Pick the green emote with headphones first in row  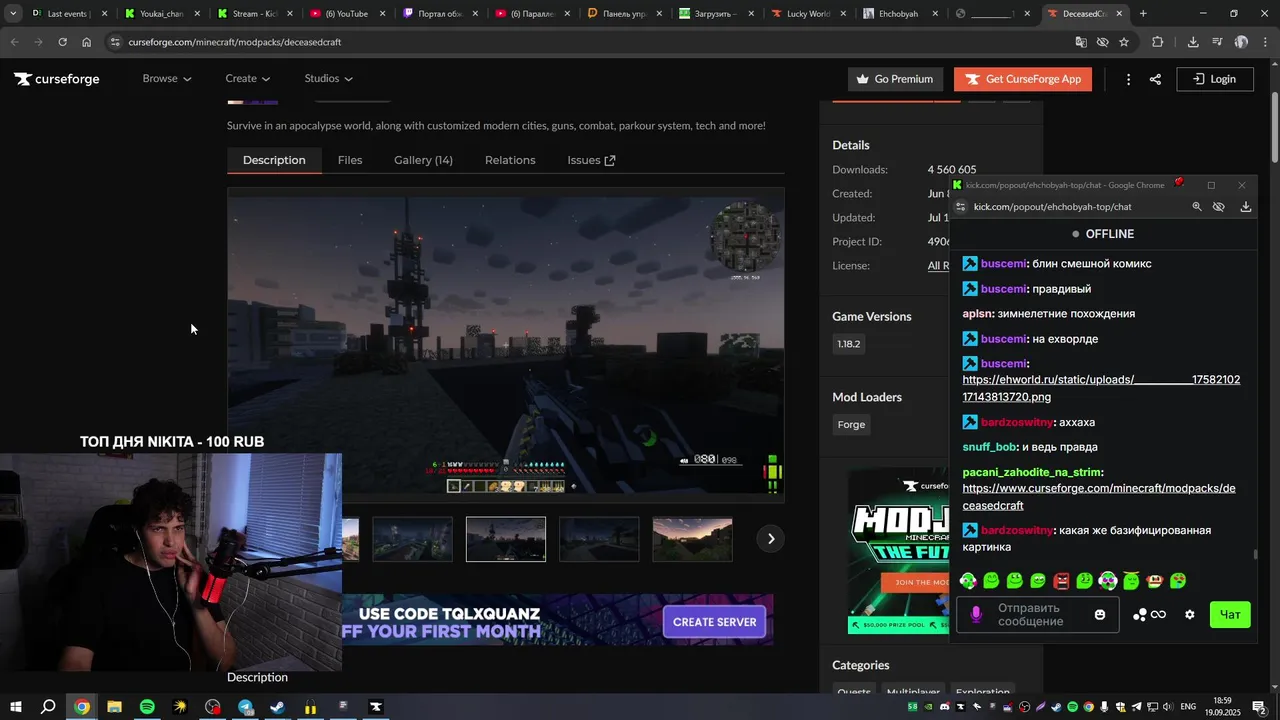pos(967,580)
